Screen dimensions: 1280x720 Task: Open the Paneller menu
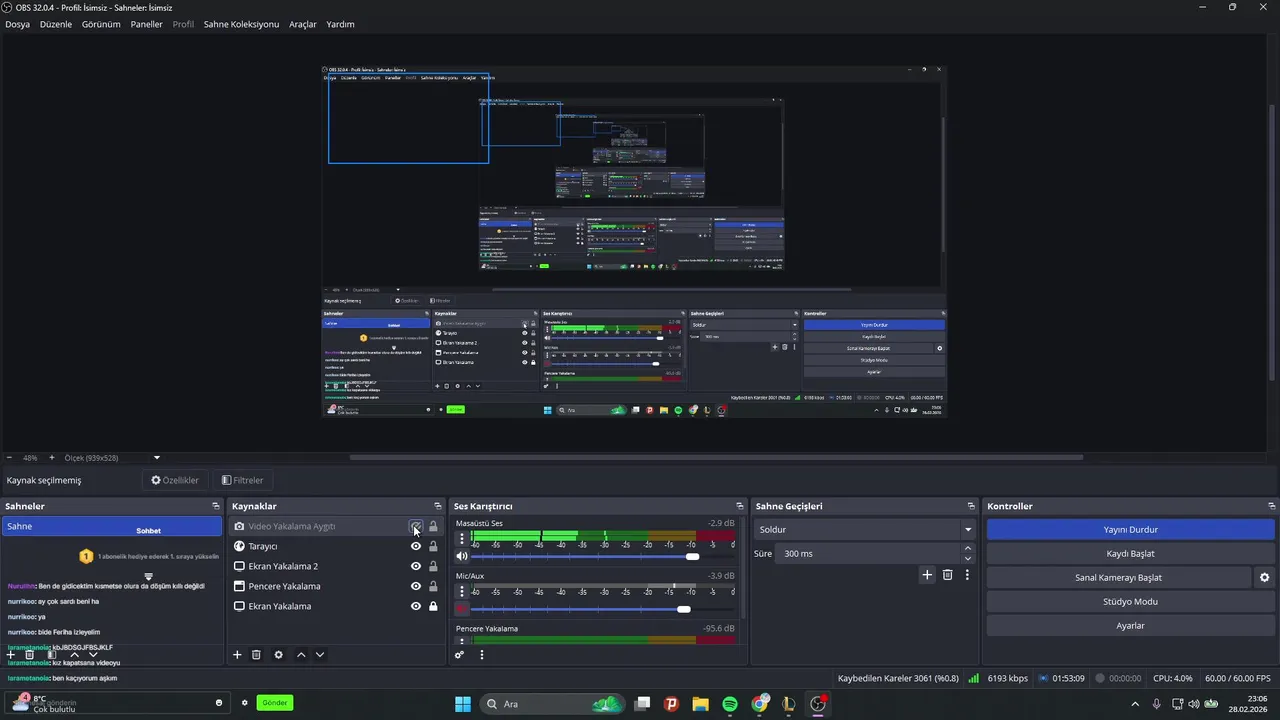click(x=146, y=24)
